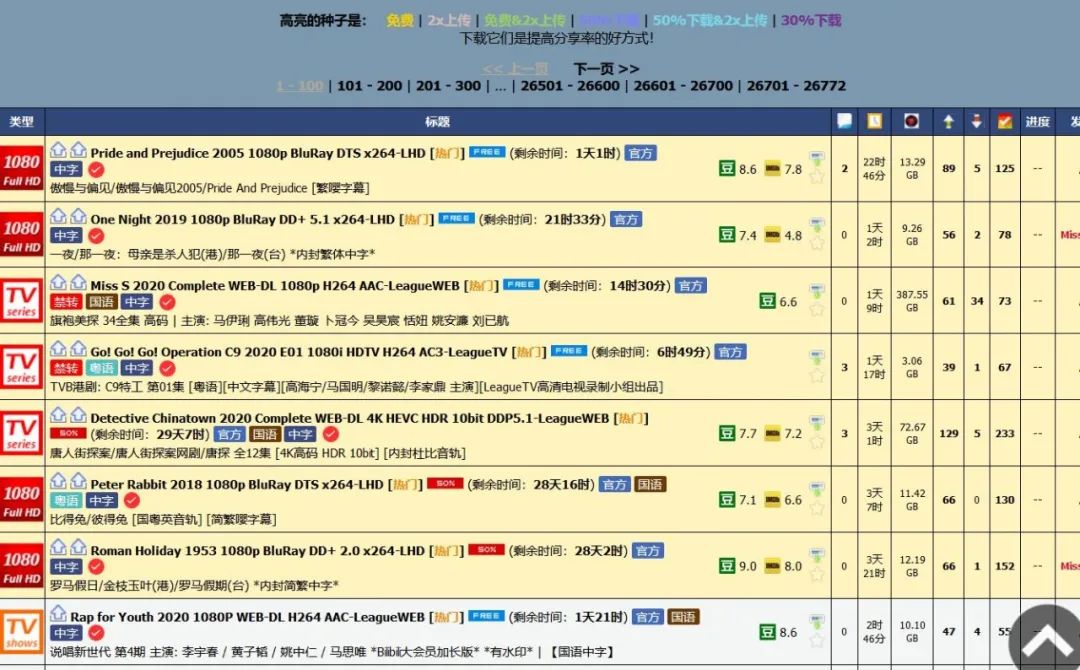Open the seeders count 129 of Detective Chinatown

coord(948,433)
